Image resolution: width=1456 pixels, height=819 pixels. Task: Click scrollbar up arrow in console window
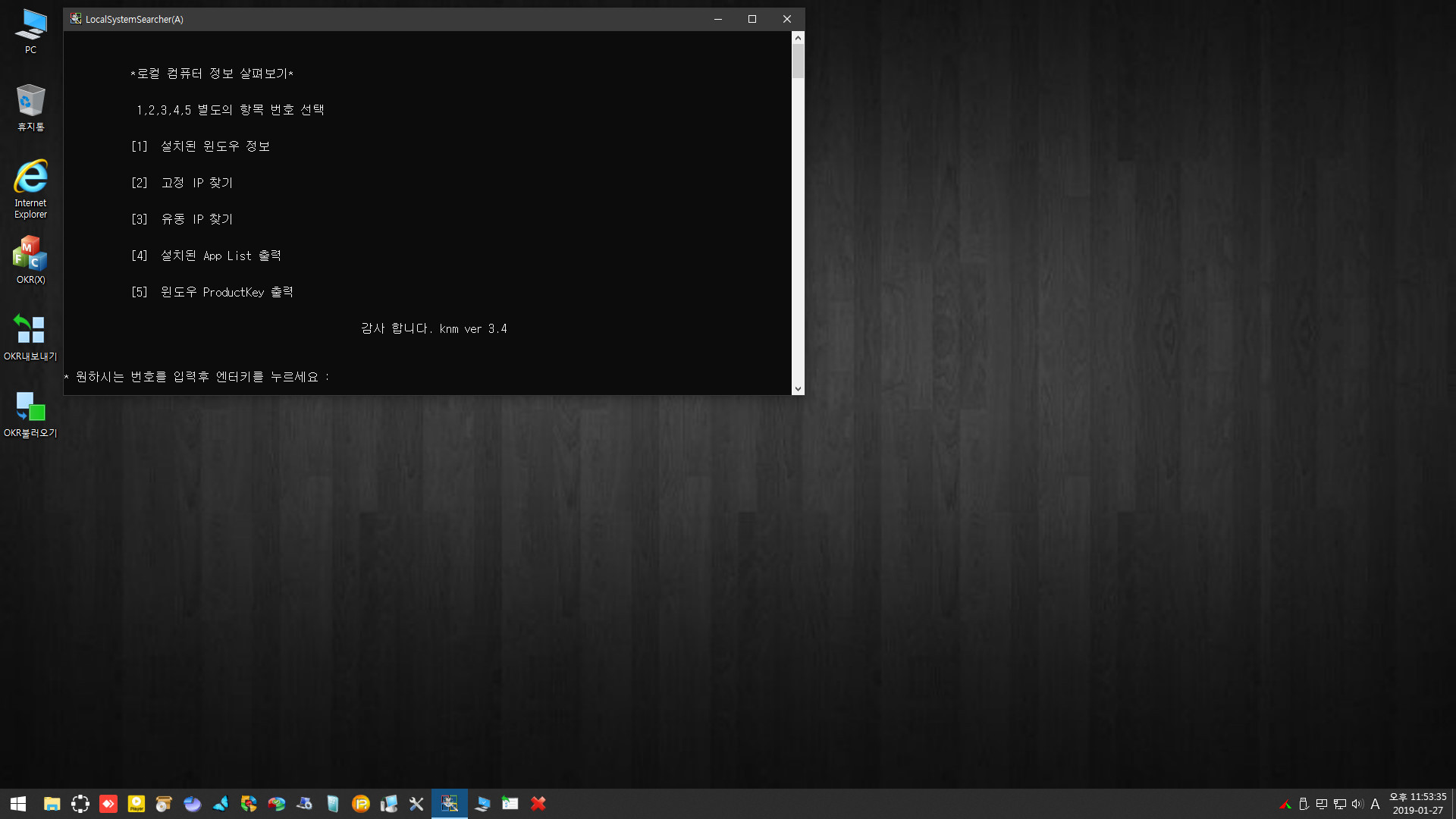click(x=798, y=37)
